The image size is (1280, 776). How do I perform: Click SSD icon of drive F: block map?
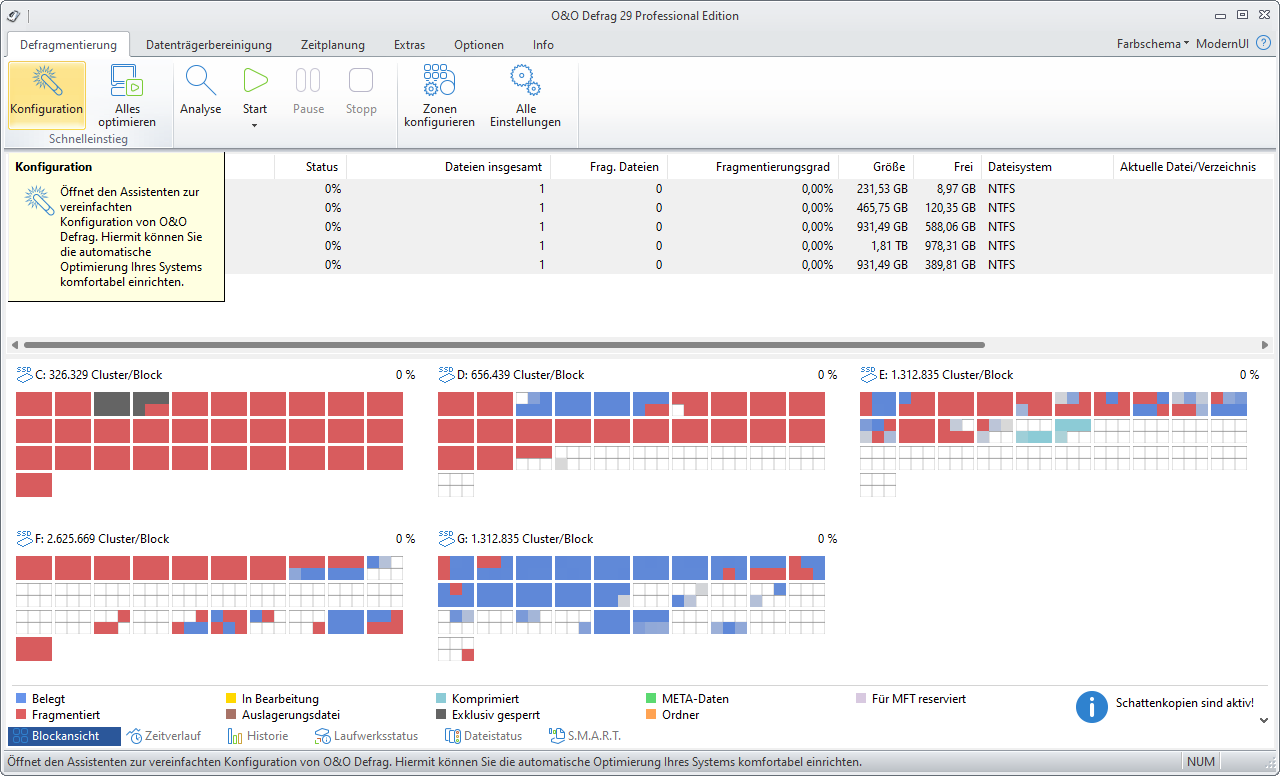[x=25, y=538]
